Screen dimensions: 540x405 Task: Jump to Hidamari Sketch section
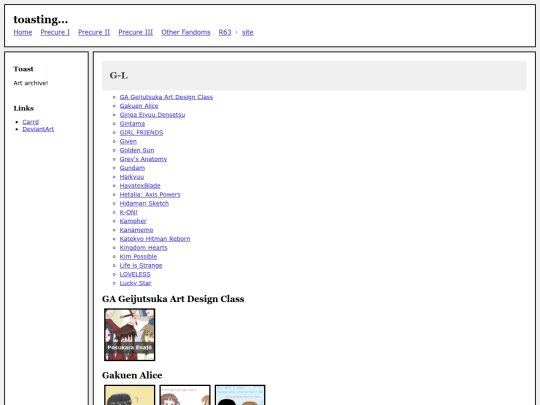pyautogui.click(x=144, y=204)
